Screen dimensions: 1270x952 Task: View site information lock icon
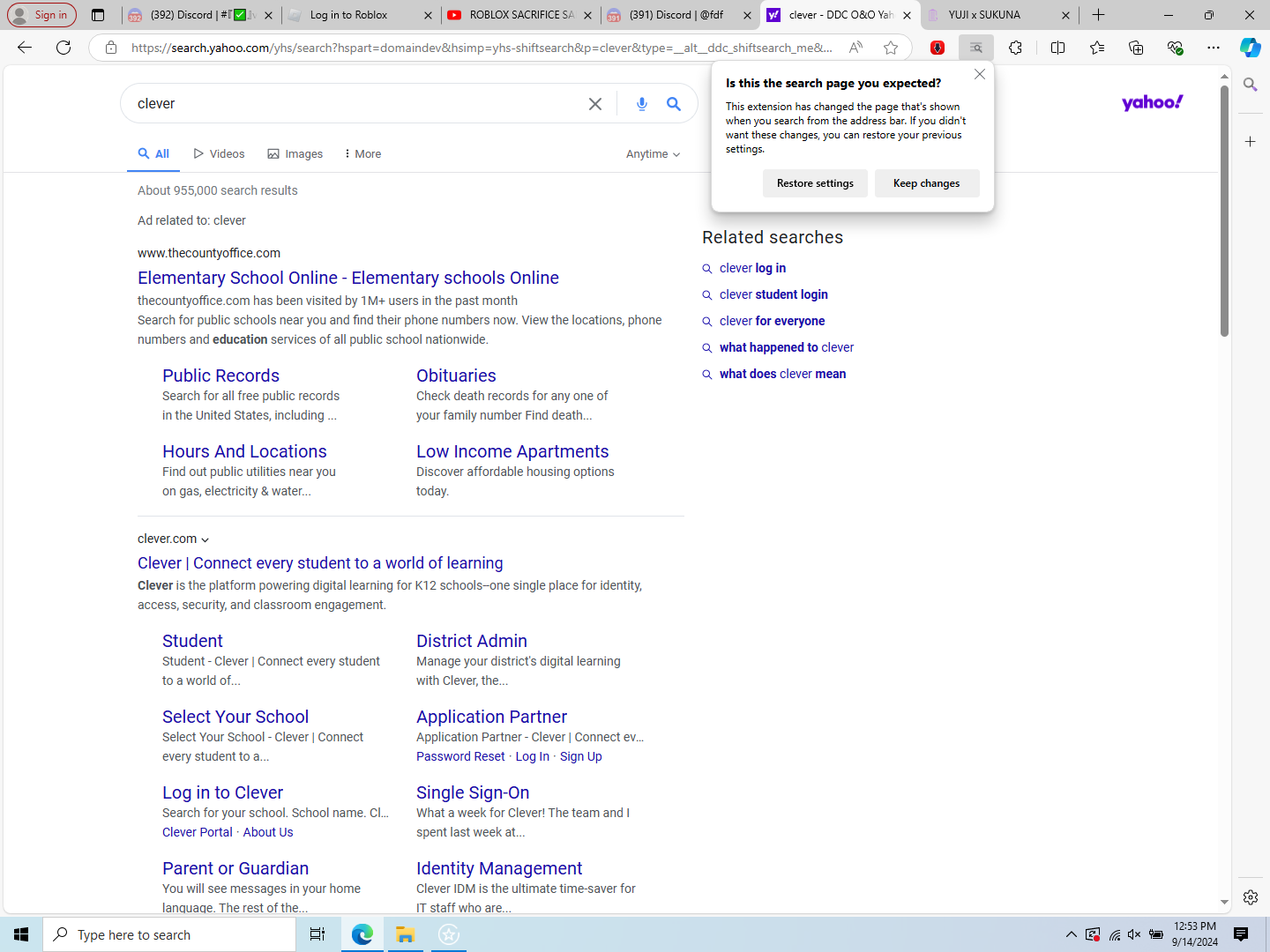click(111, 48)
